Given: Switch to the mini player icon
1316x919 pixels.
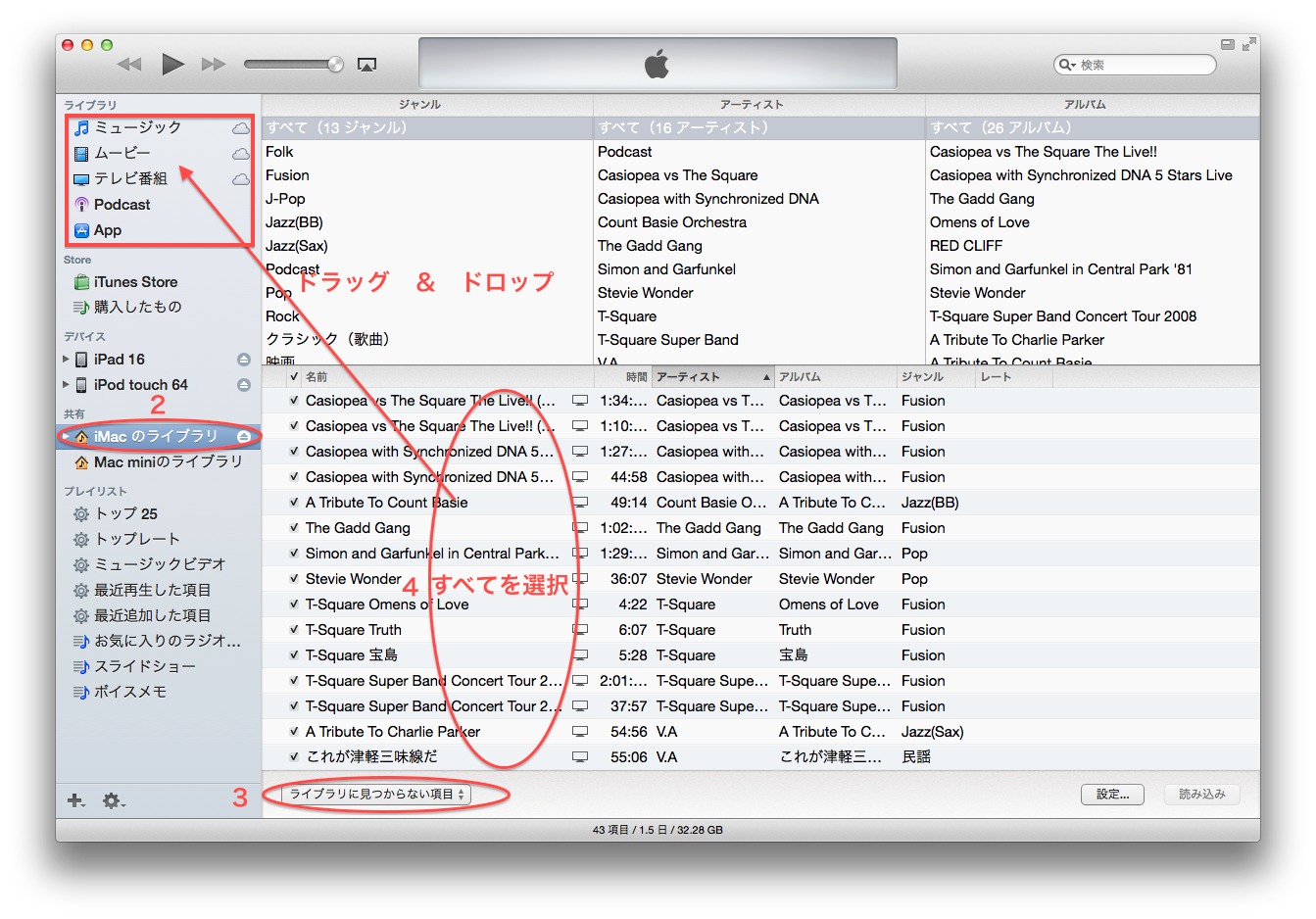Looking at the screenshot, I should (1228, 44).
